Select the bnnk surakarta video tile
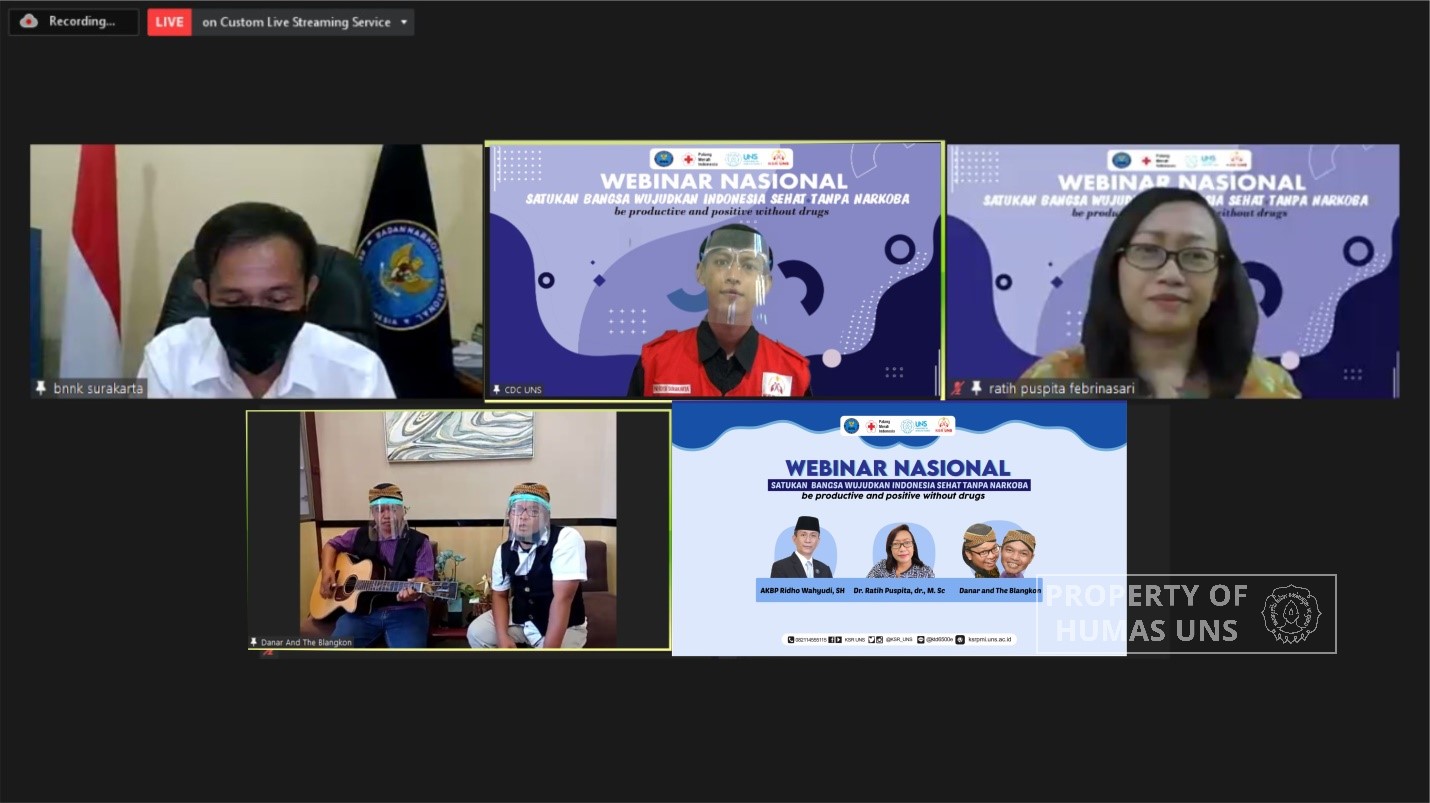The width and height of the screenshot is (1430, 803). click(x=256, y=271)
